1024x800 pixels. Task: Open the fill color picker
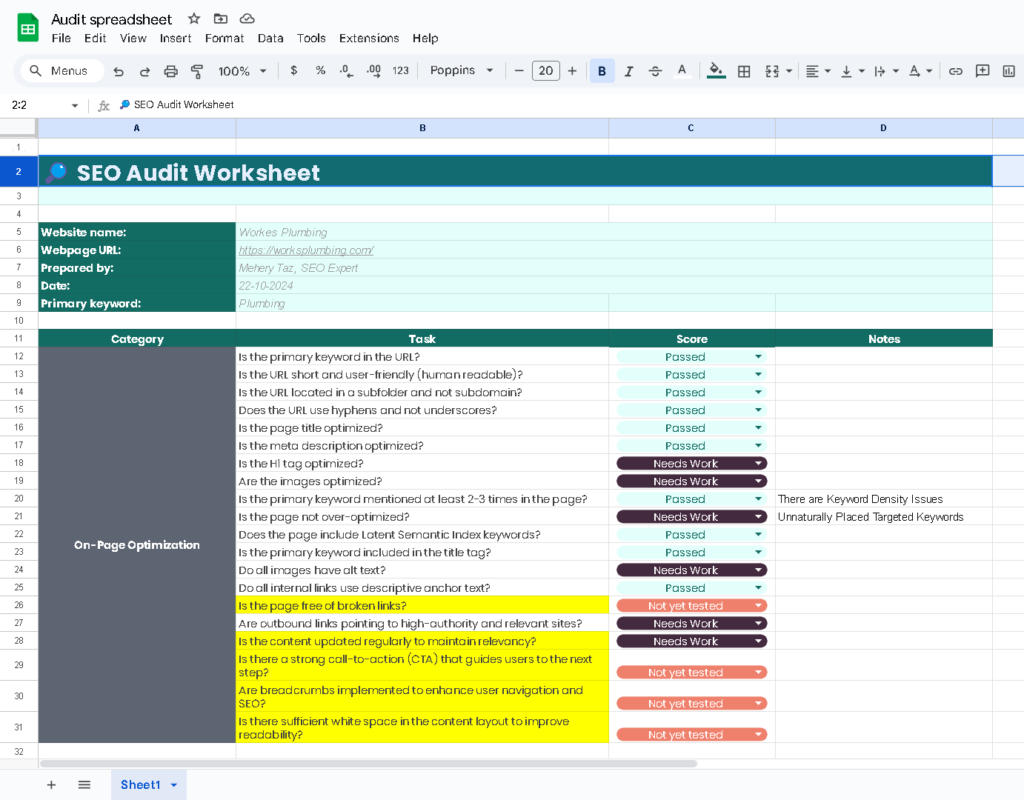pyautogui.click(x=716, y=71)
